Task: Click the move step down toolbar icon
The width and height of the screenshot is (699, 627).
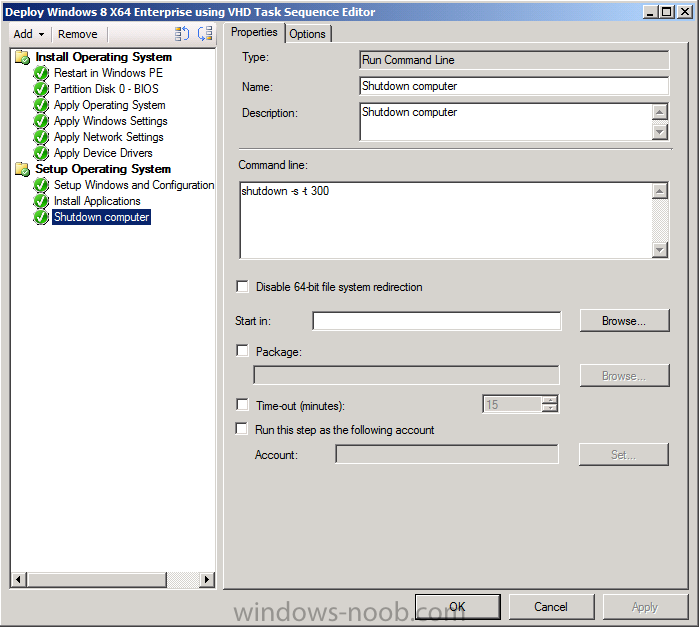Action: coord(205,33)
